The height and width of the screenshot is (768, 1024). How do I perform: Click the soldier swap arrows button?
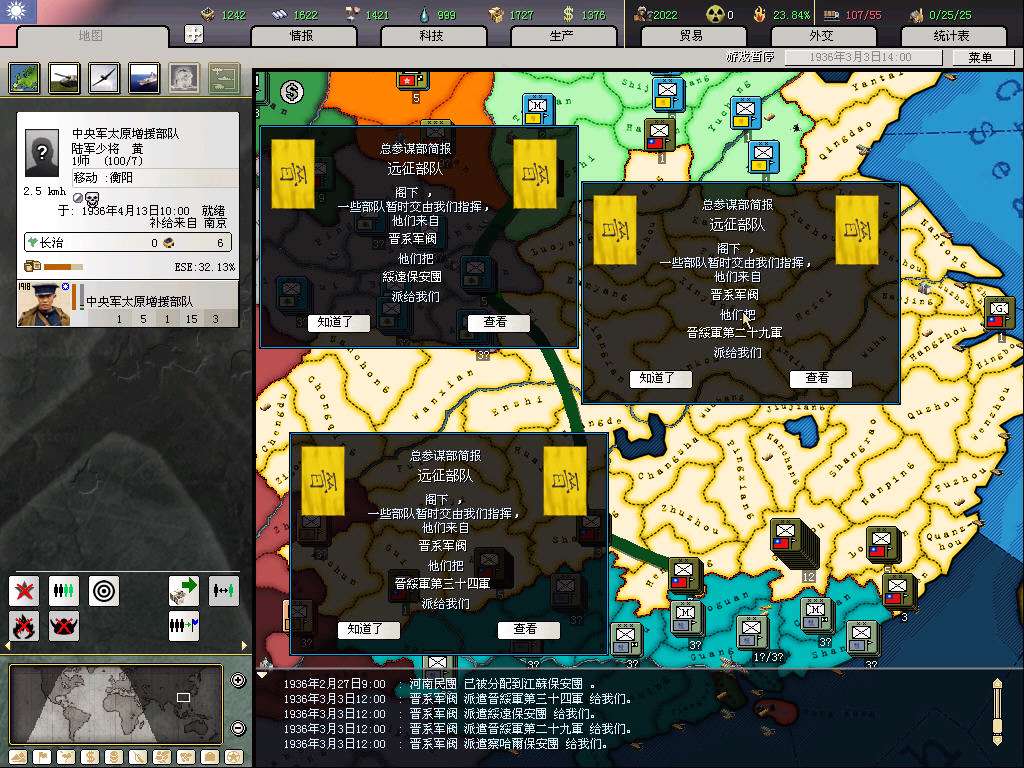tap(223, 591)
